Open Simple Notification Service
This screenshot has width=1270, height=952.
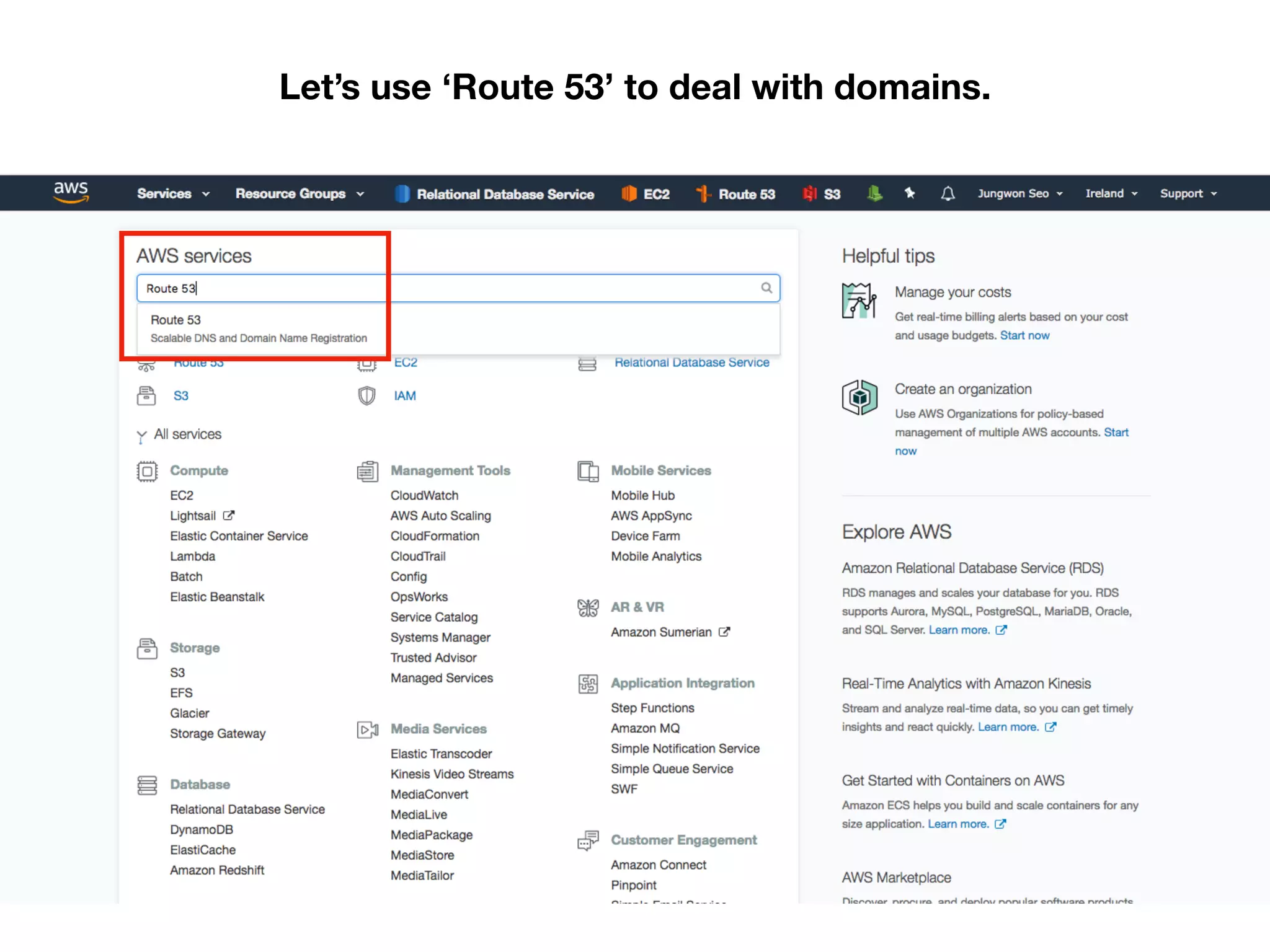[685, 749]
